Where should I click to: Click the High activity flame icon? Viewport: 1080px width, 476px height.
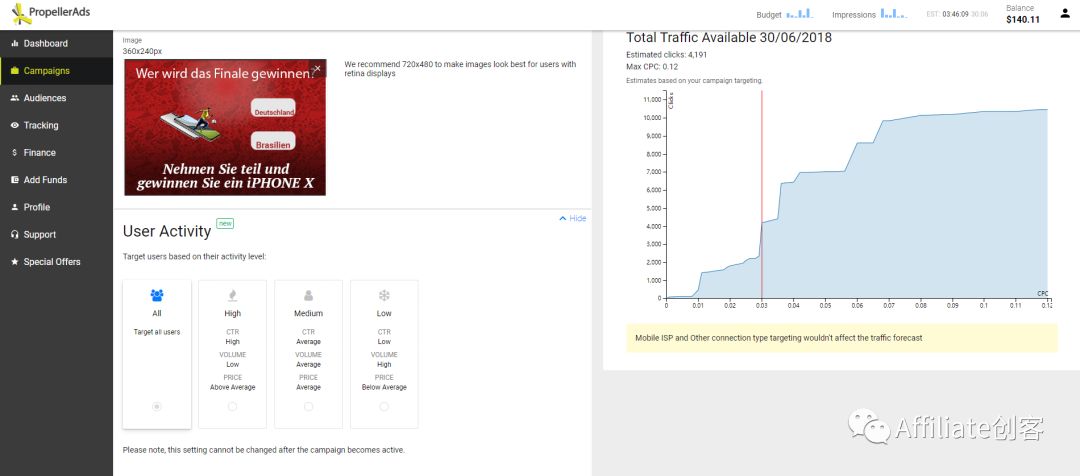coord(233,296)
